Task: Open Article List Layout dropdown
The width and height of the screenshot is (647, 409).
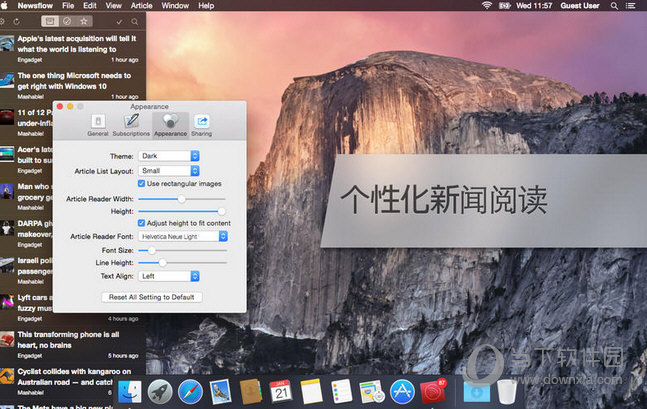Action: pos(169,170)
